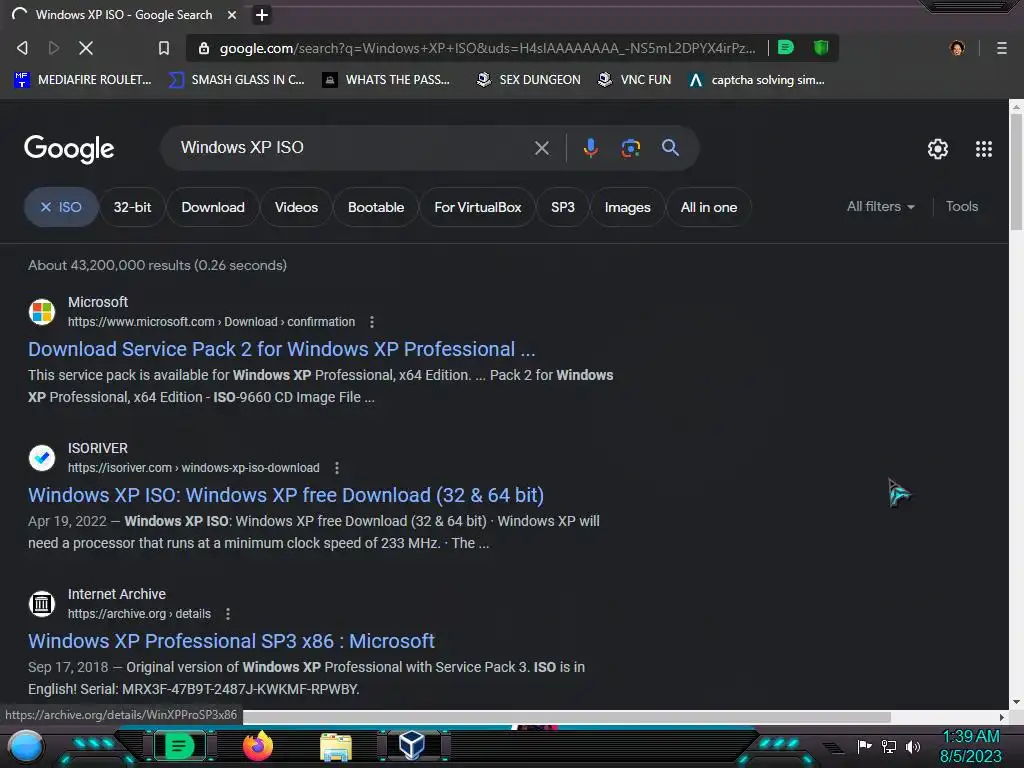Screen dimensions: 1024x768
Task: Apply the 32-bit filter chip
Action: 133,207
